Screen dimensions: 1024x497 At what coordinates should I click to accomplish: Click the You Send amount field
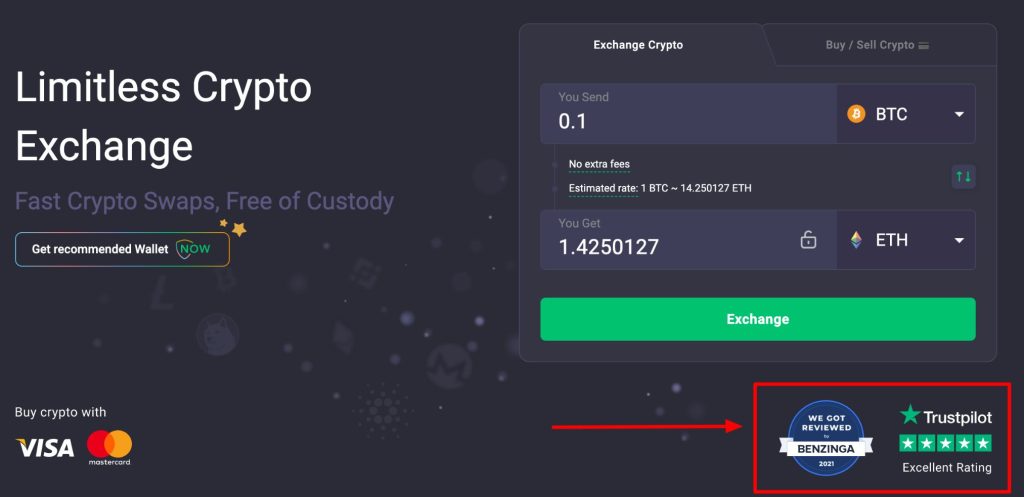[x=688, y=114]
